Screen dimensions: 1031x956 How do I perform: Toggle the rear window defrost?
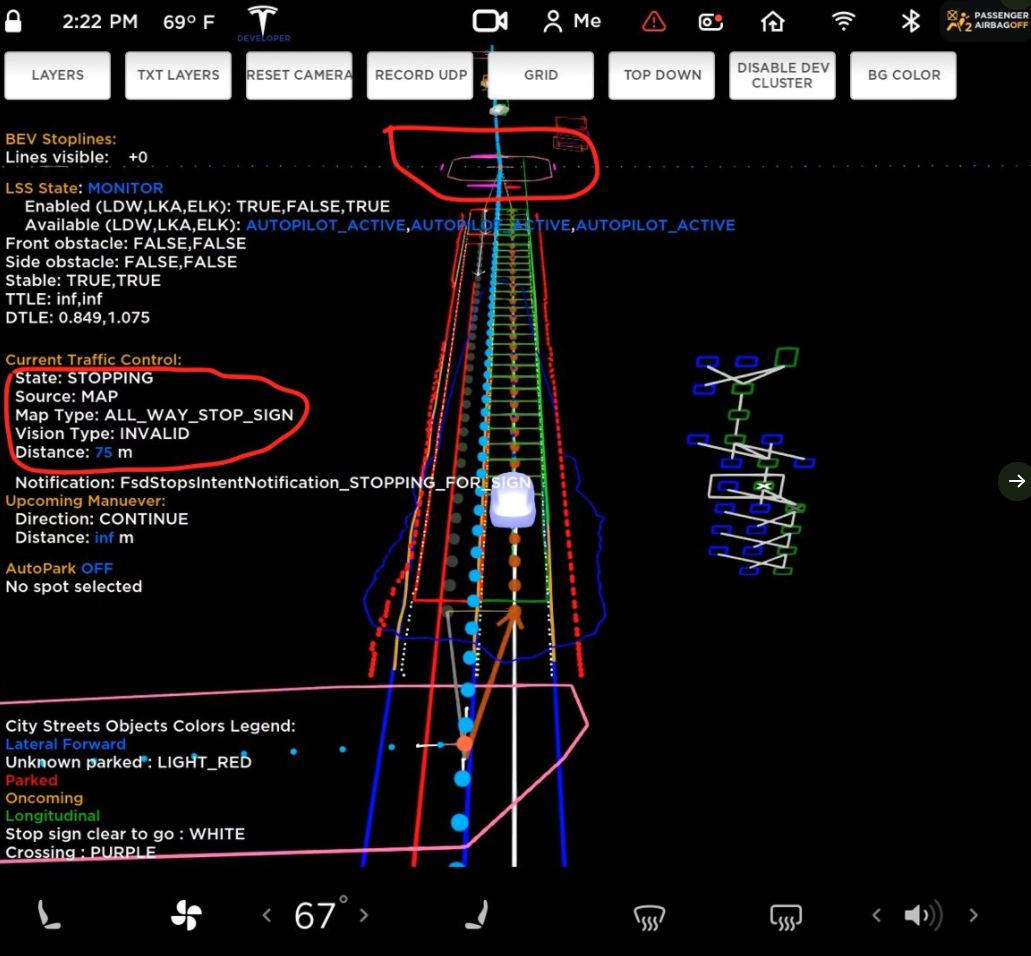tap(786, 917)
